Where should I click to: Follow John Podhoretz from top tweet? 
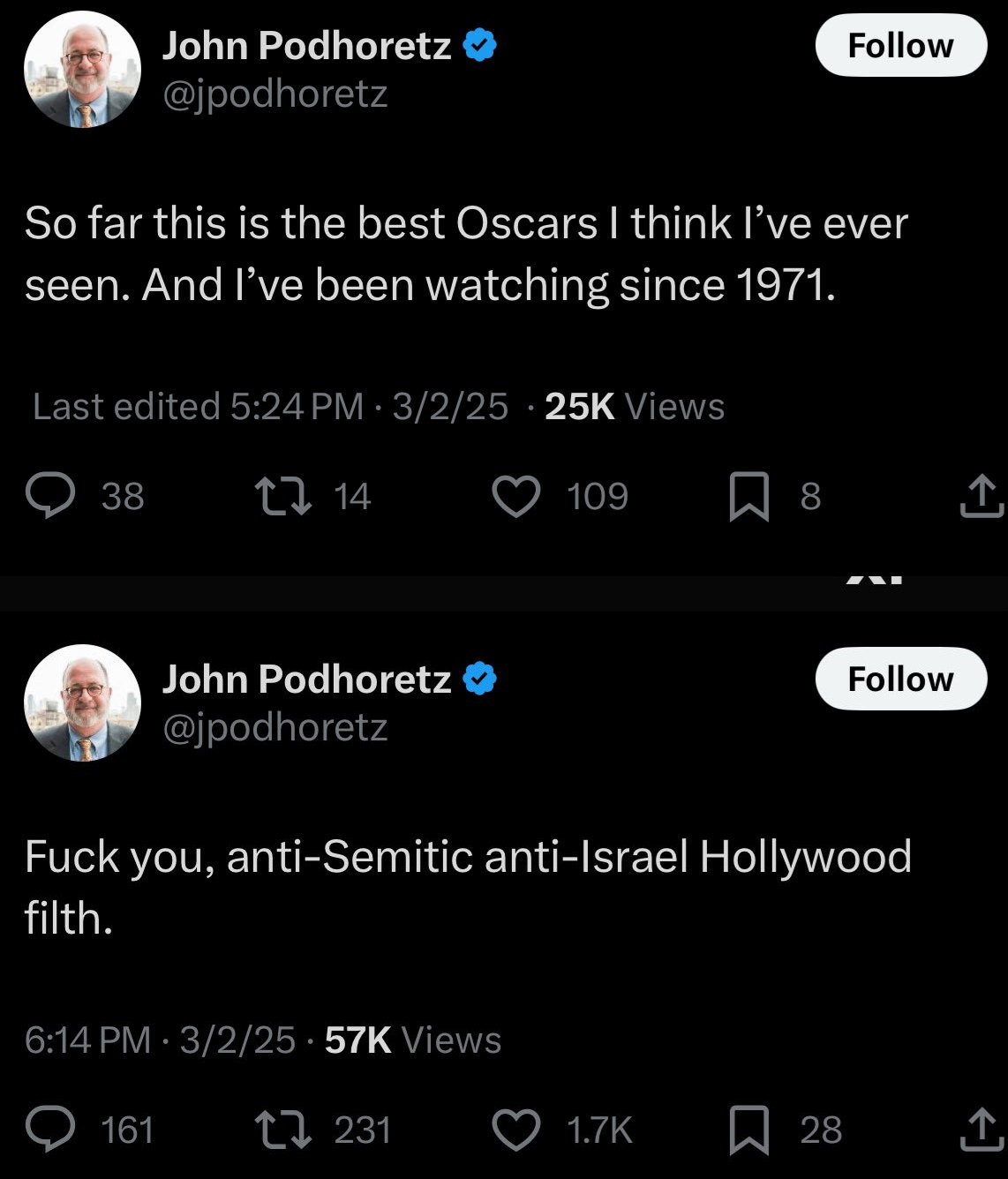[x=900, y=46]
